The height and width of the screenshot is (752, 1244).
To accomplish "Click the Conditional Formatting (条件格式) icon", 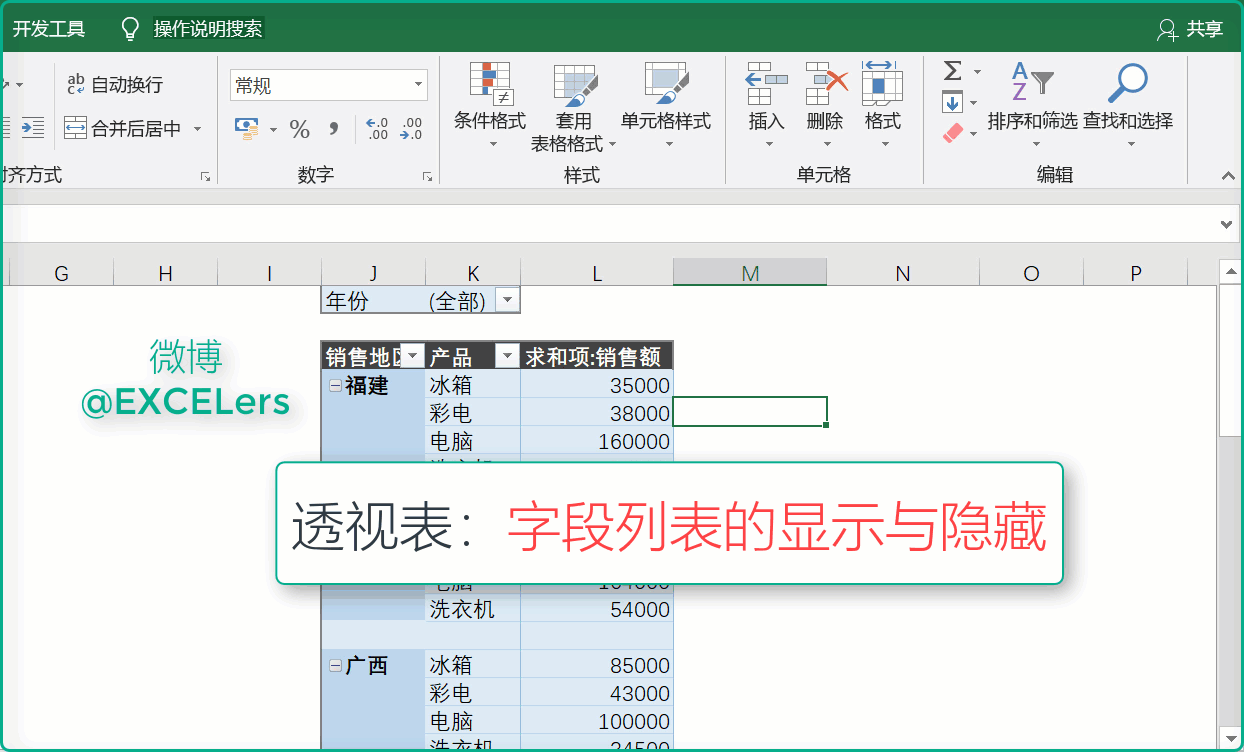I will (490, 85).
